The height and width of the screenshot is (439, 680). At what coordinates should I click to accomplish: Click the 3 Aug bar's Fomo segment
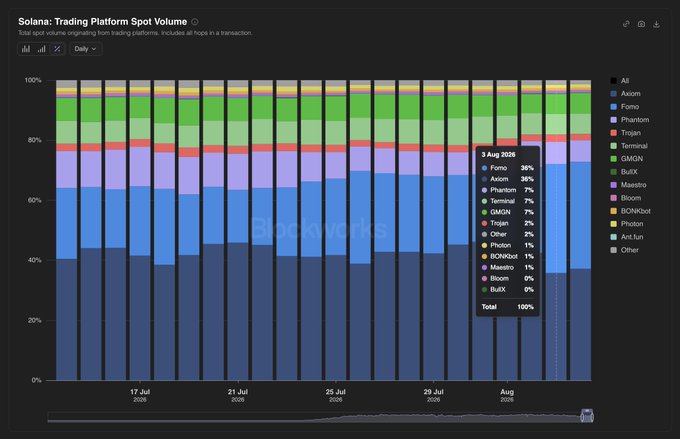[x=556, y=218]
